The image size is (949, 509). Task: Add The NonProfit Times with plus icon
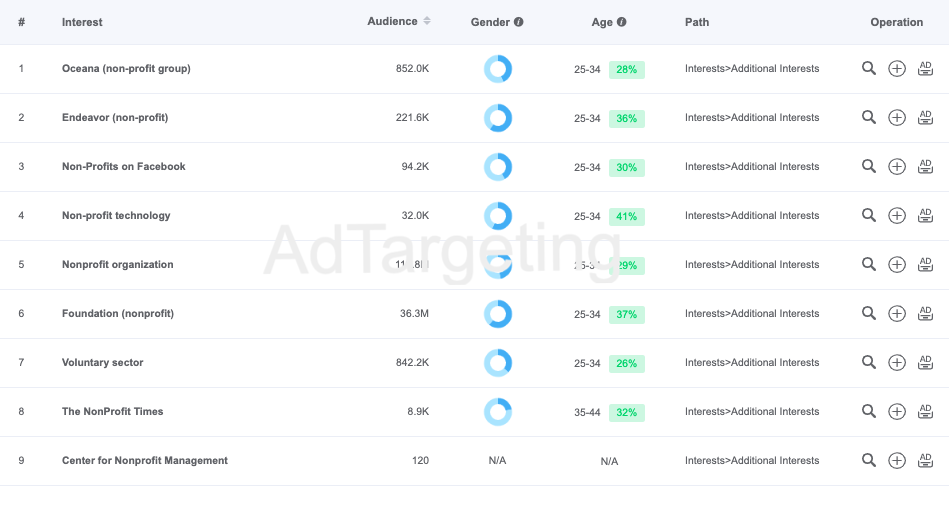coord(897,412)
